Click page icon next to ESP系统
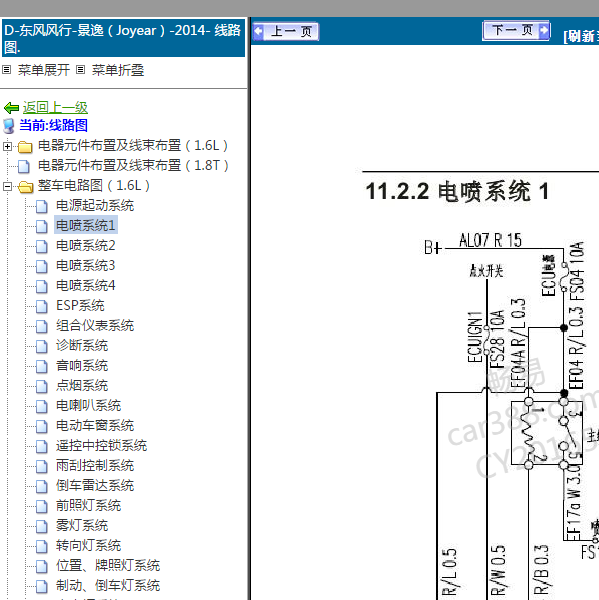The width and height of the screenshot is (599, 600). coord(42,307)
